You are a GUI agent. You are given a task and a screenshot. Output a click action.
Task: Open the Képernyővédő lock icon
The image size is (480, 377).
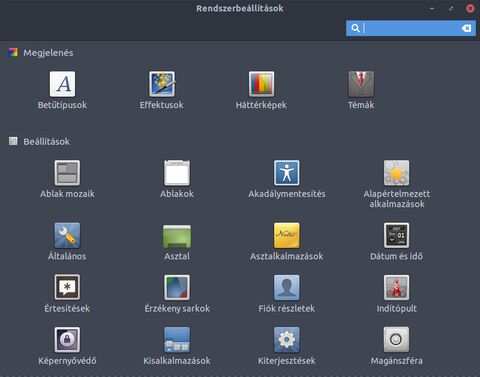67,340
